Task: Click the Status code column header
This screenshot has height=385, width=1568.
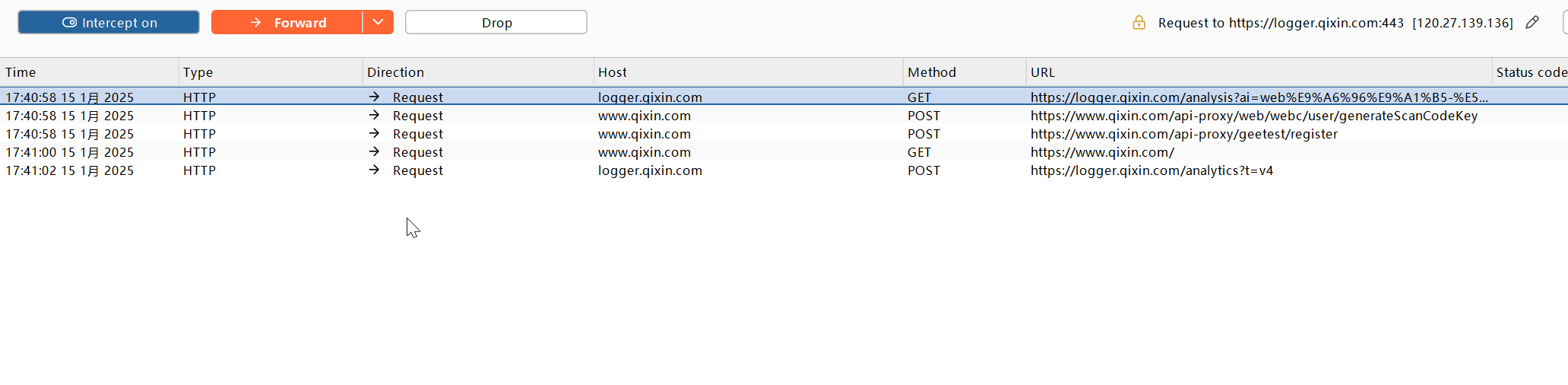Action: (x=1529, y=72)
